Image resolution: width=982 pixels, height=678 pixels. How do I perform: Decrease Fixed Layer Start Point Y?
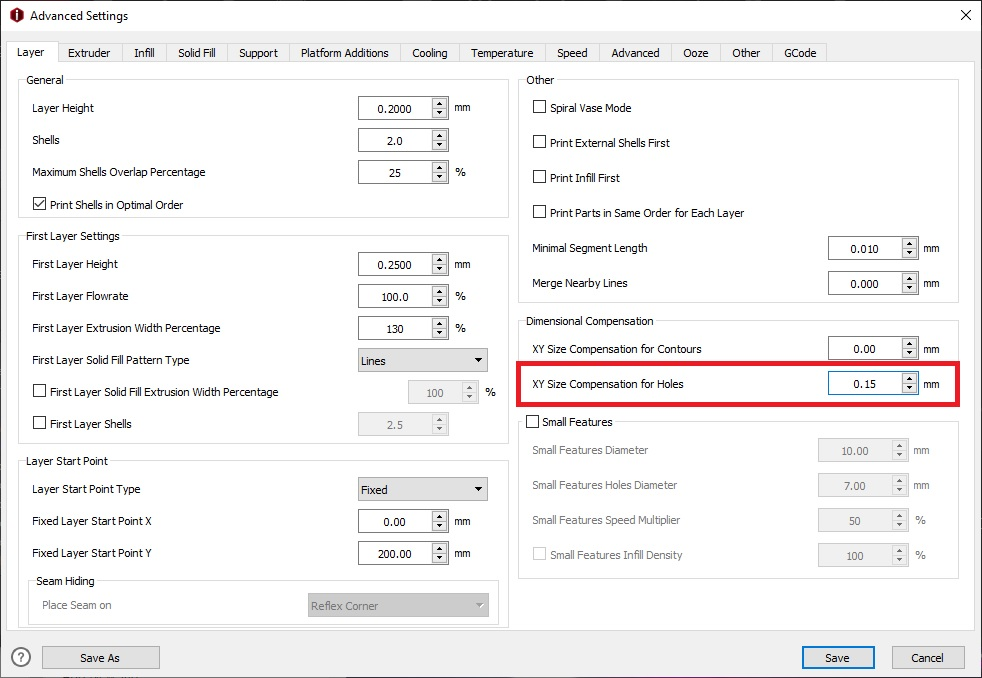tap(439, 559)
